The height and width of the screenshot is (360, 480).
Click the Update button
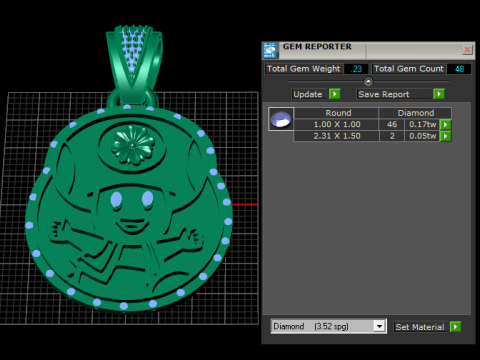(x=308, y=94)
